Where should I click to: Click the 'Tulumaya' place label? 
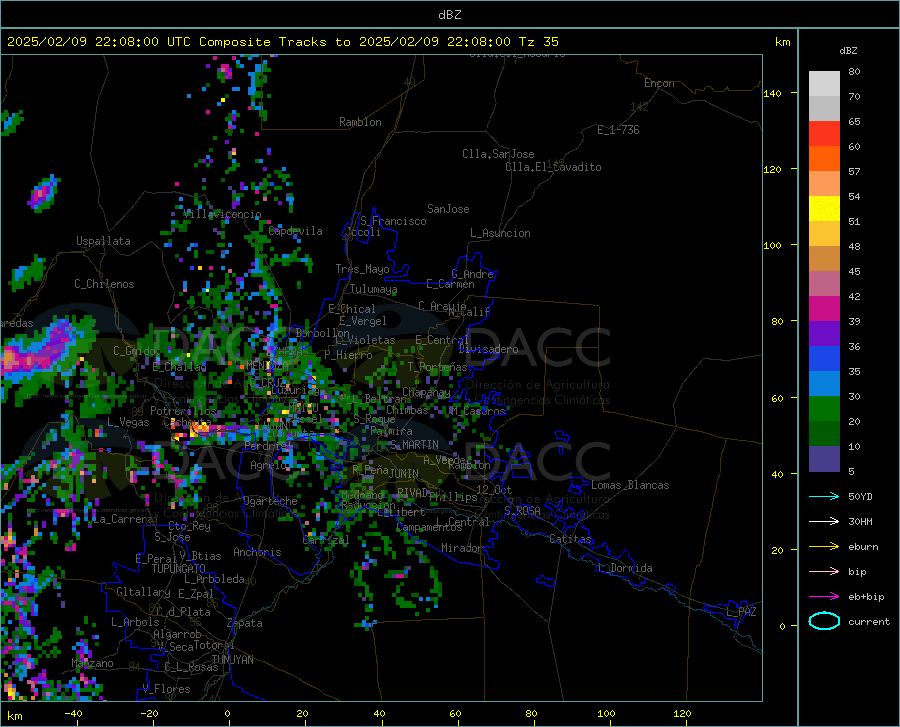pyautogui.click(x=373, y=289)
